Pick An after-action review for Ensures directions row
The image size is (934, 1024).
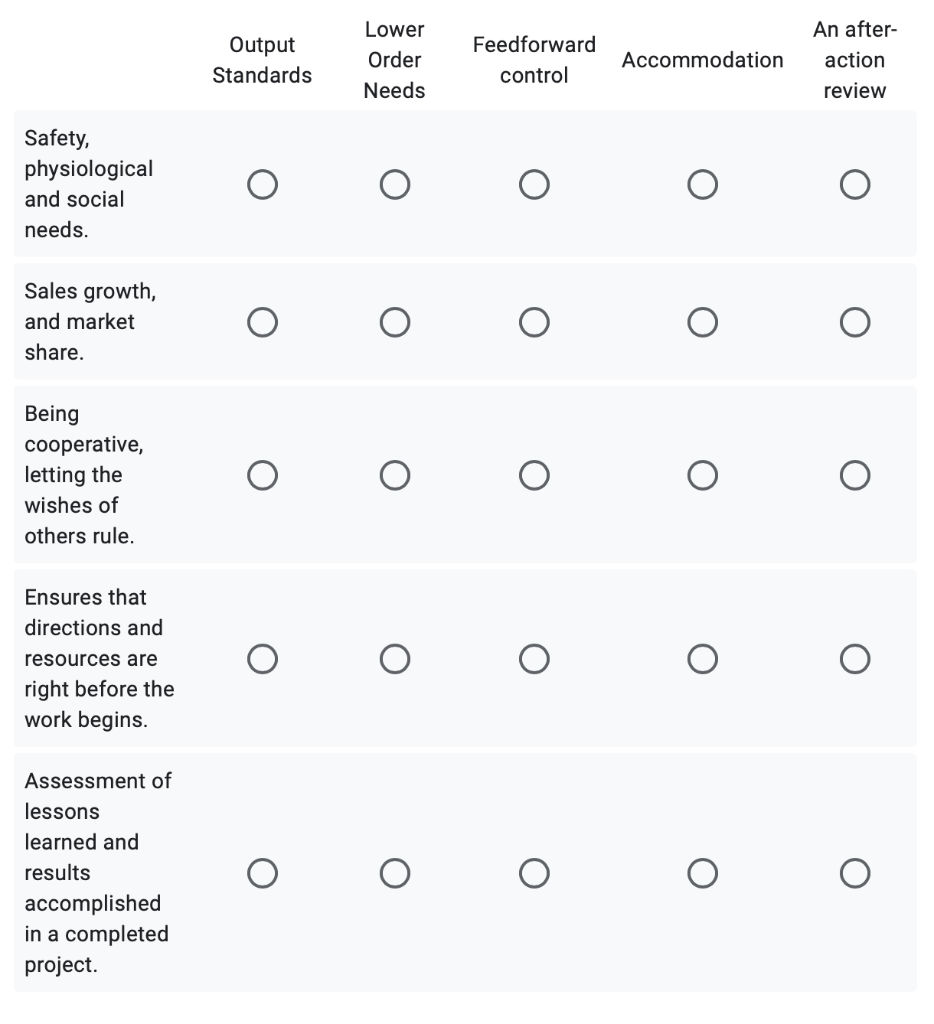pyautogui.click(x=855, y=658)
